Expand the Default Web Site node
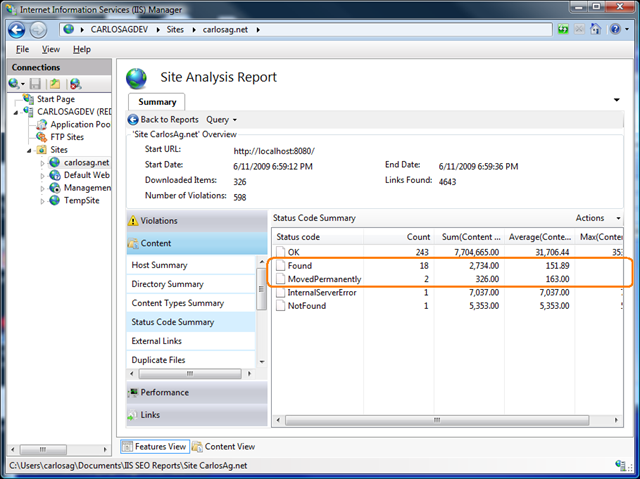 coord(42,176)
